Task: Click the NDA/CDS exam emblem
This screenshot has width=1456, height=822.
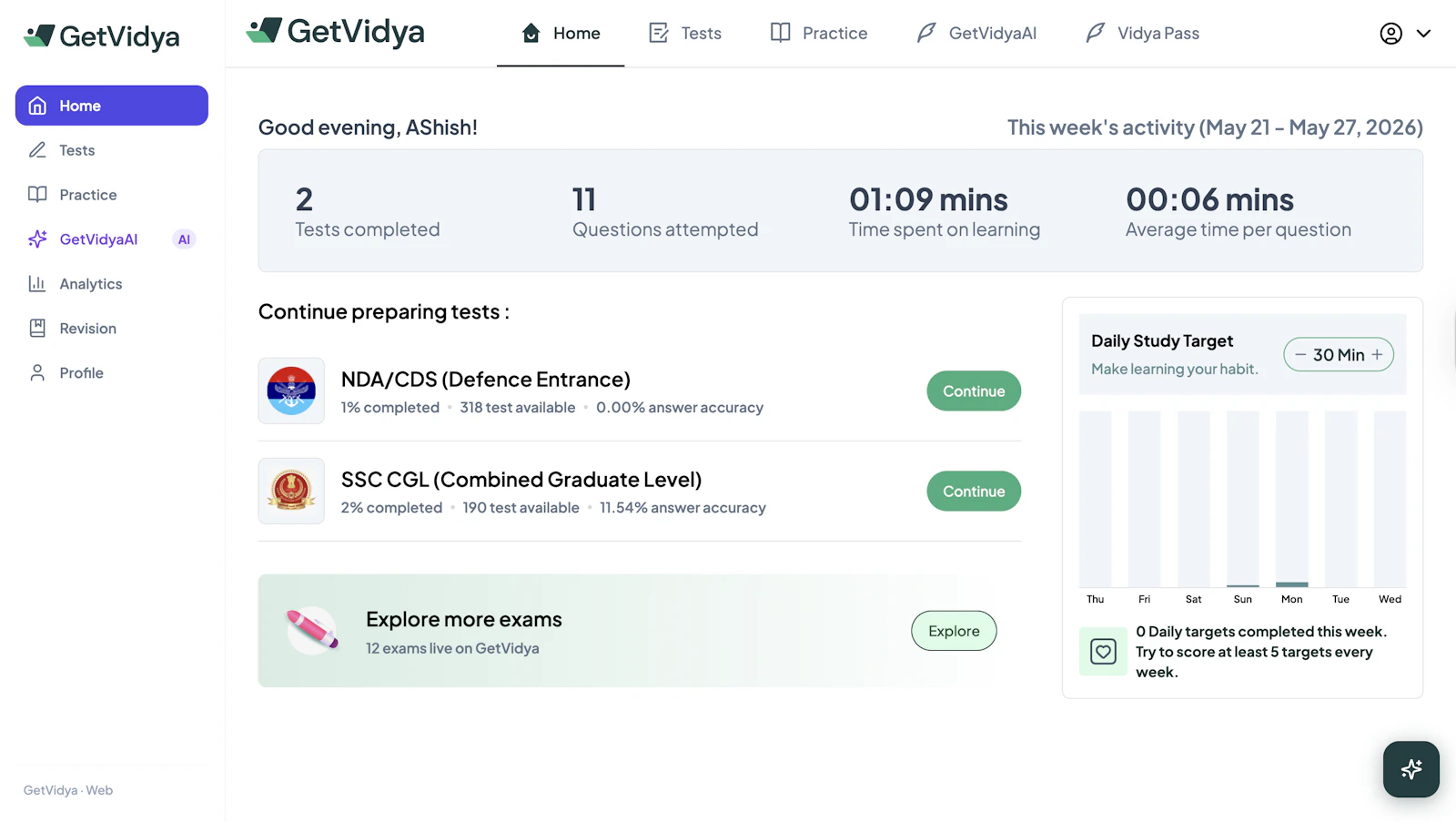Action: (291, 391)
